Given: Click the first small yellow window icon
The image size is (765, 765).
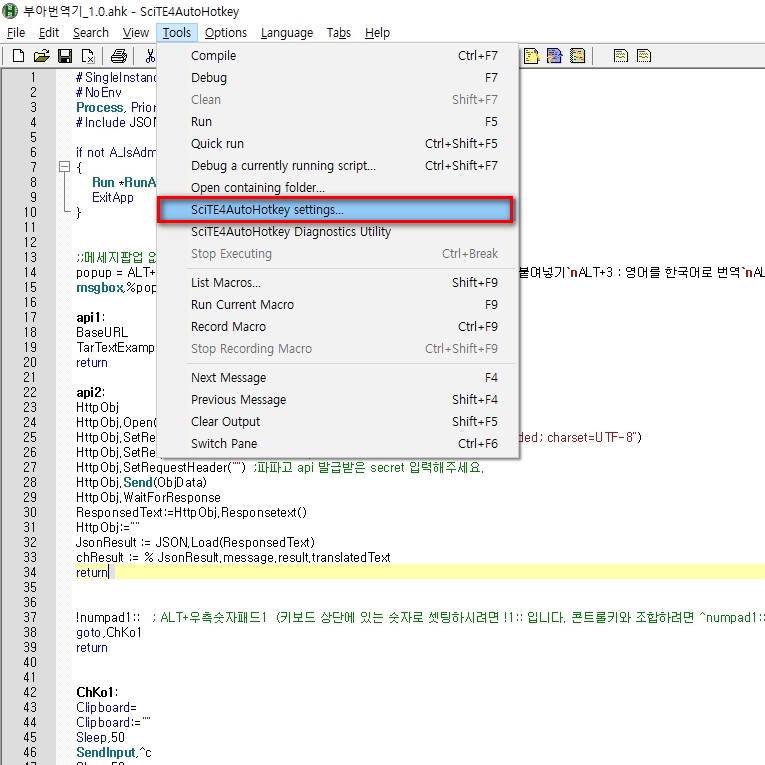Looking at the screenshot, I should point(621,56).
